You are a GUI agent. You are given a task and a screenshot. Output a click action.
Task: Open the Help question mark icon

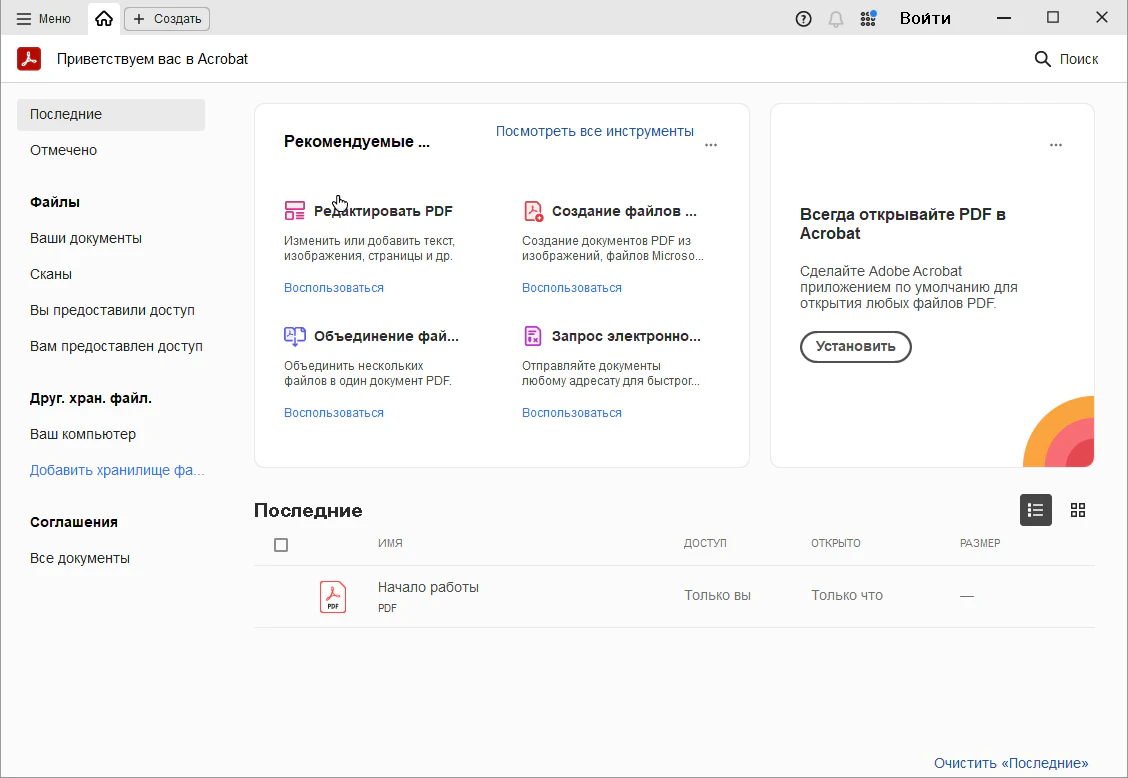coord(803,18)
